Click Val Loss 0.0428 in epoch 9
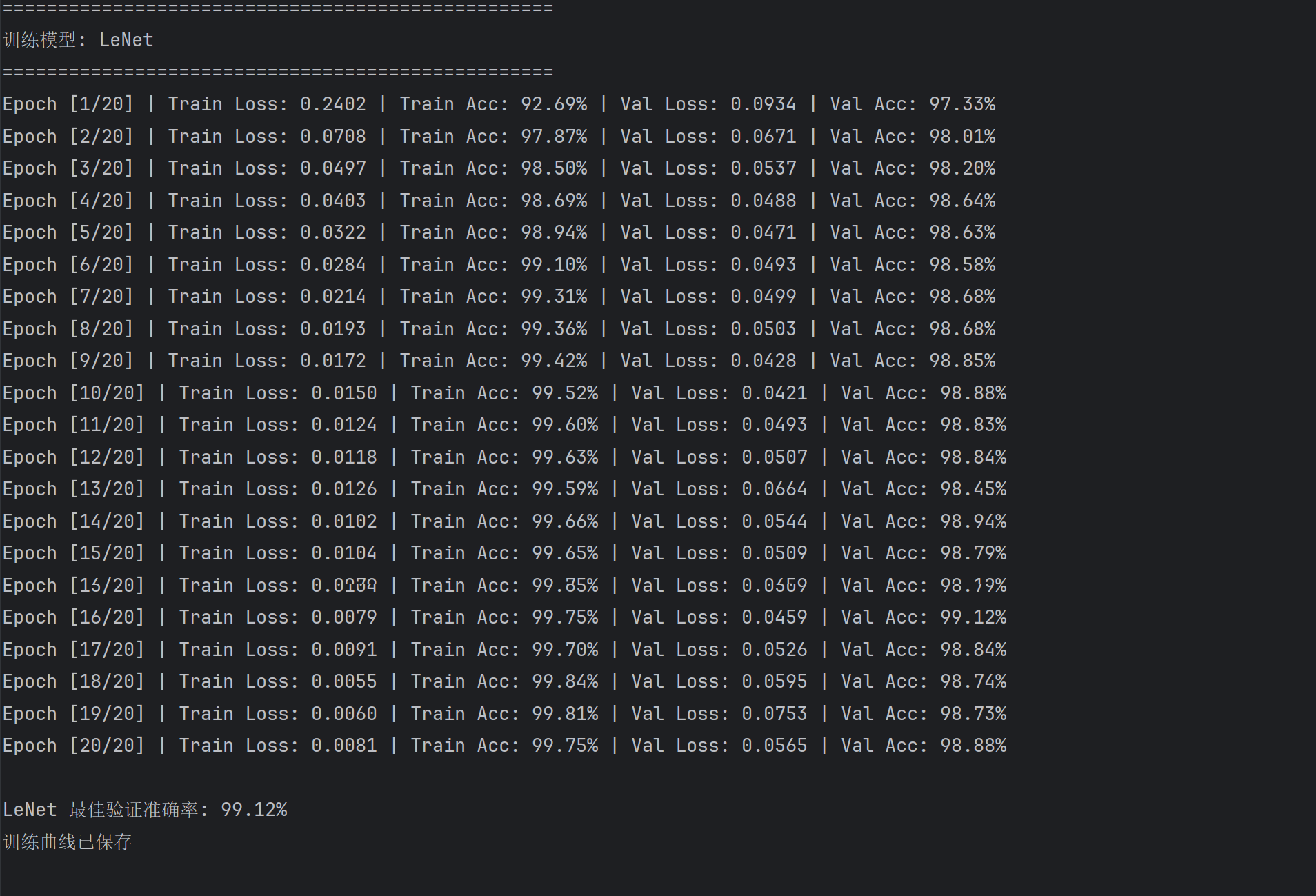 [763, 361]
